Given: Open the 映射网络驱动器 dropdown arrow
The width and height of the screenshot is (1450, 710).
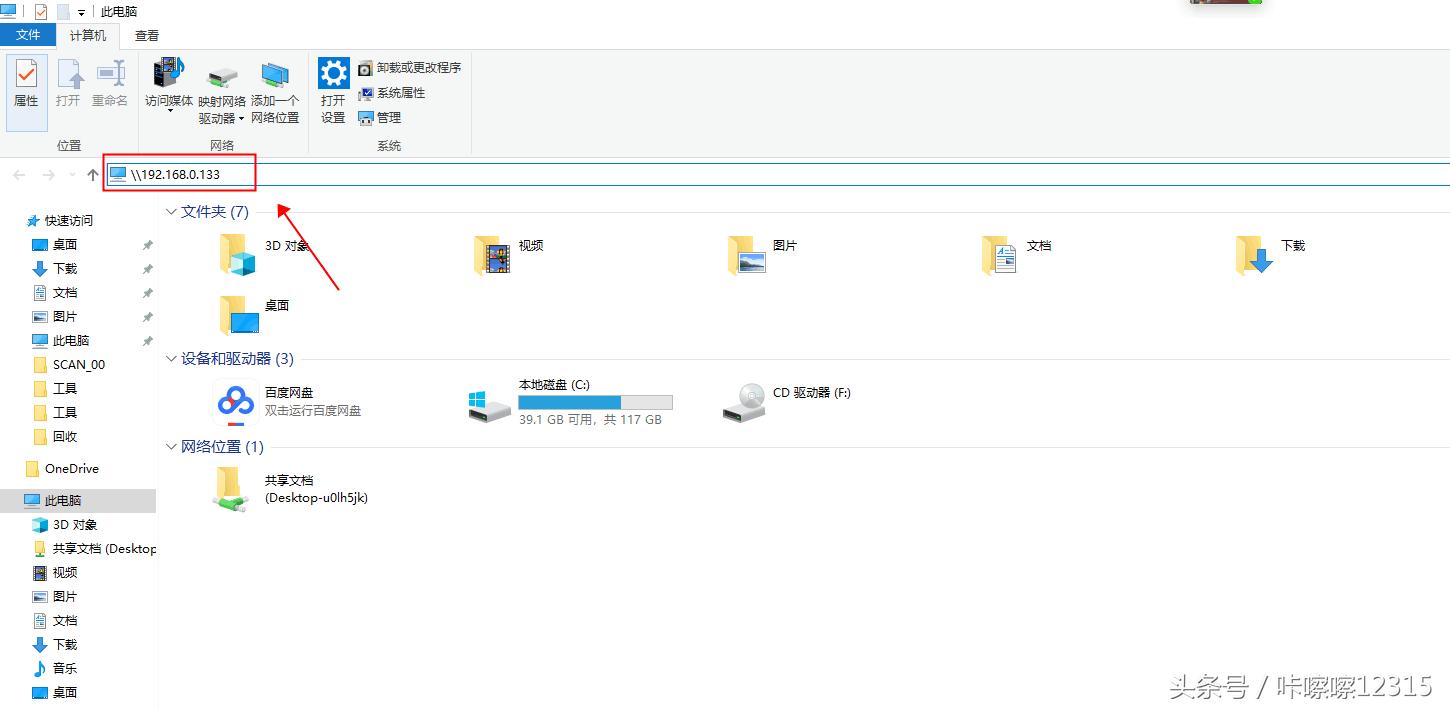Looking at the screenshot, I should click(241, 119).
